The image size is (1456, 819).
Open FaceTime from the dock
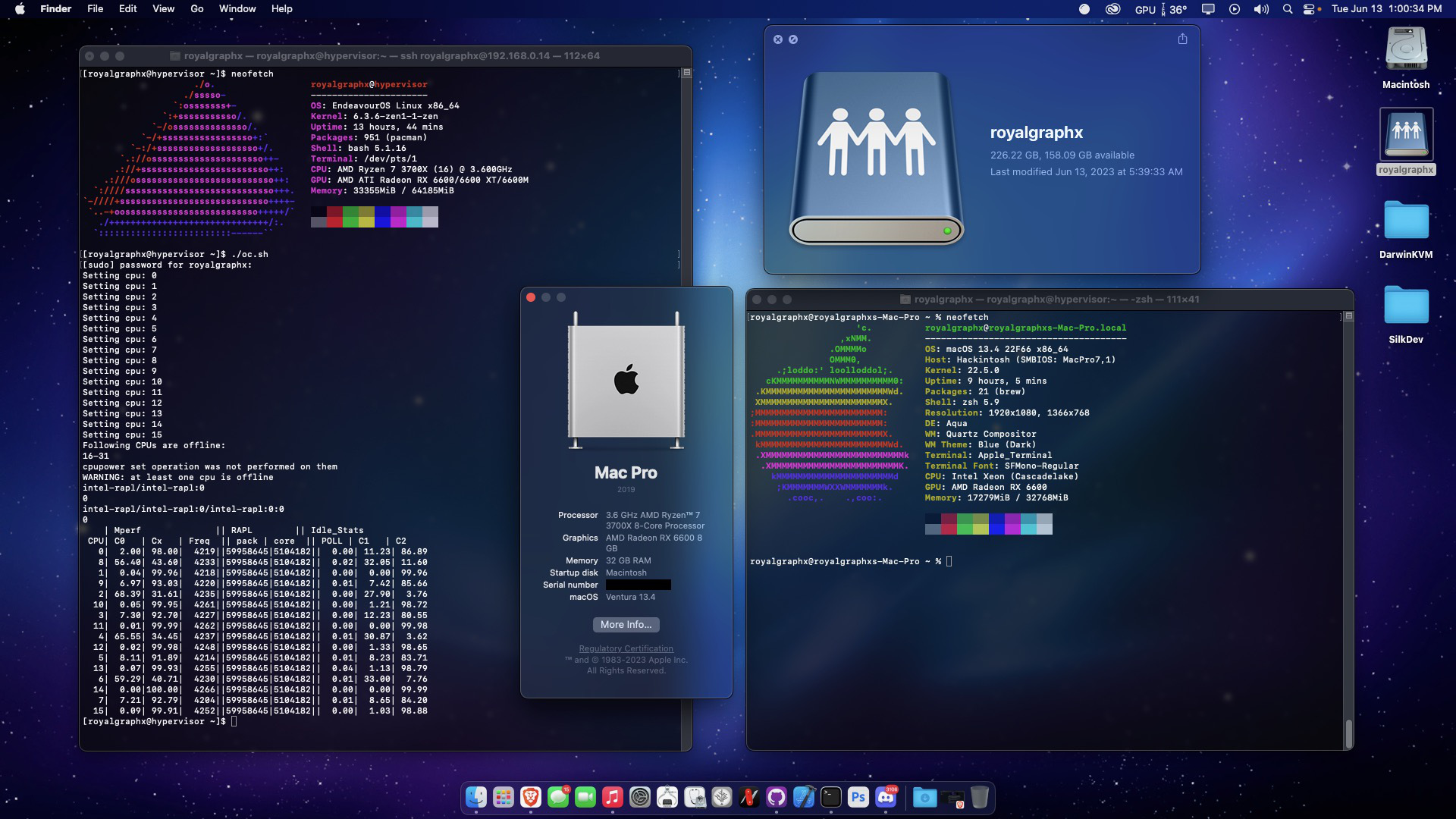585,797
